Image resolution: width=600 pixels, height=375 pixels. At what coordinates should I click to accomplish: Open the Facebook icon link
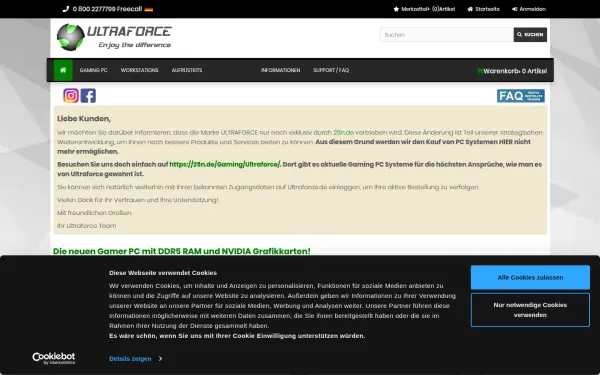(x=88, y=95)
